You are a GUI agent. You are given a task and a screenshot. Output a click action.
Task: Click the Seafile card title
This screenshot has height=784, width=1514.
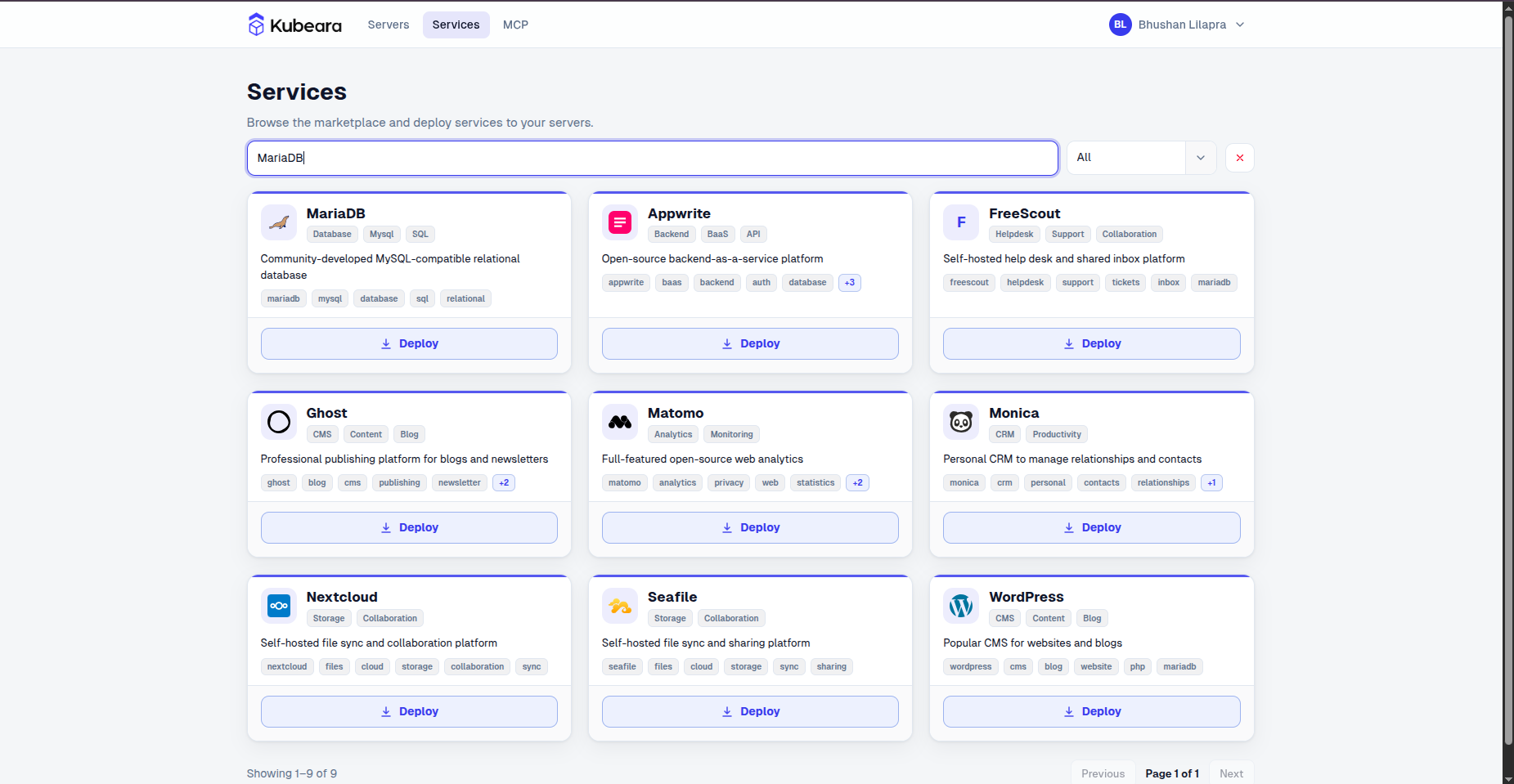(x=672, y=597)
